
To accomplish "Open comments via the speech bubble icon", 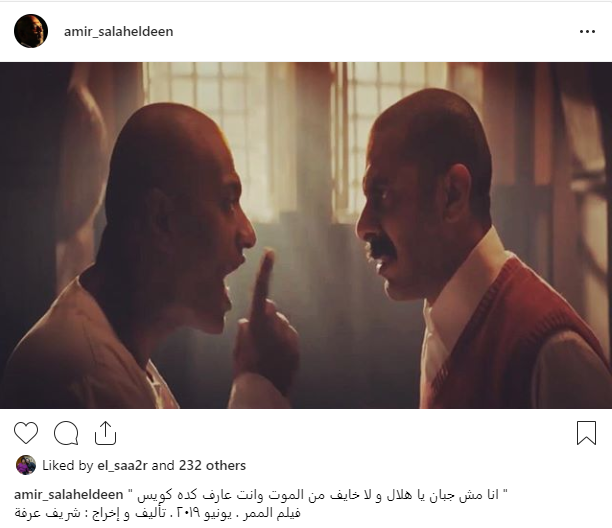I will click(66, 433).
